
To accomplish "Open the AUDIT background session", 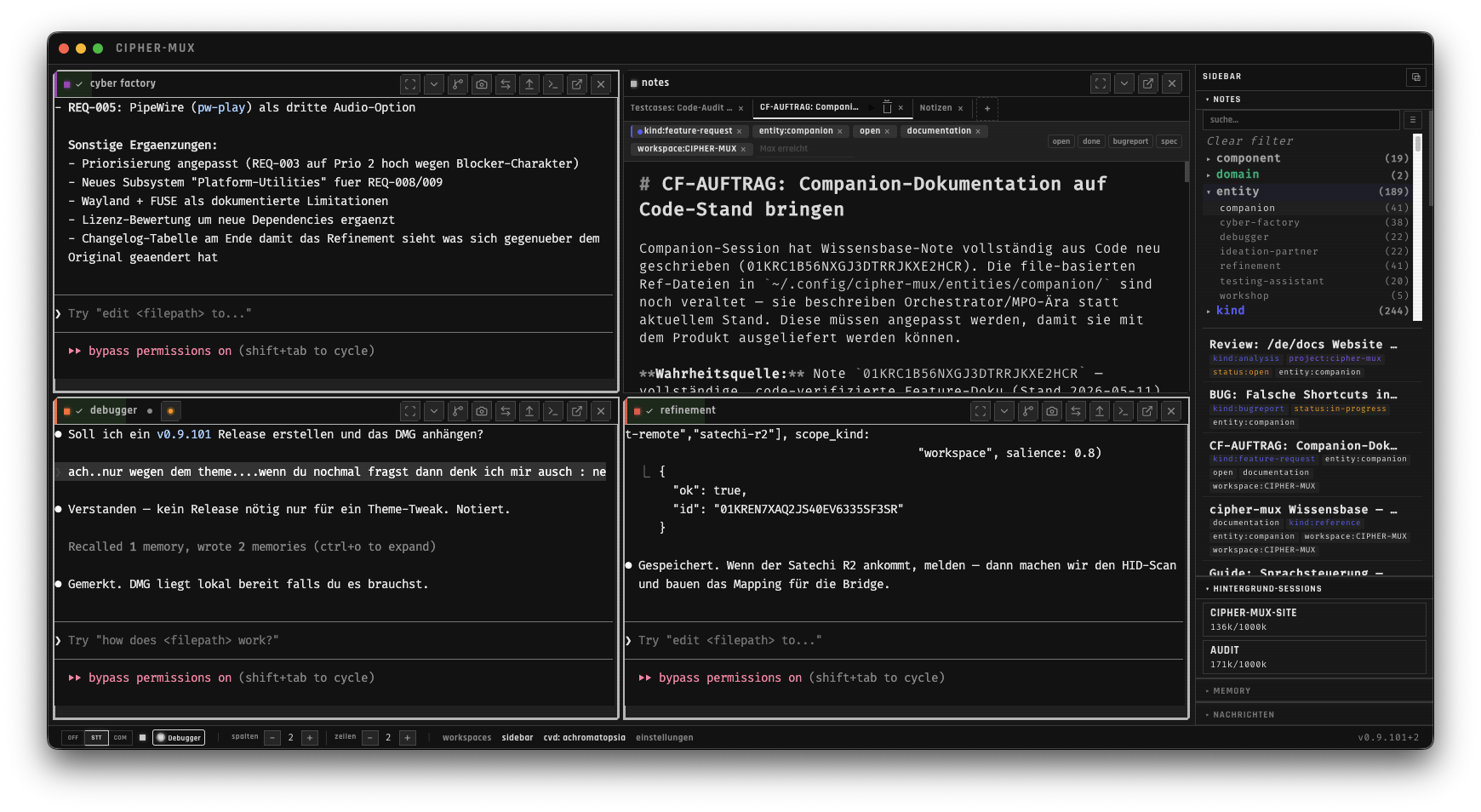I will [1314, 657].
